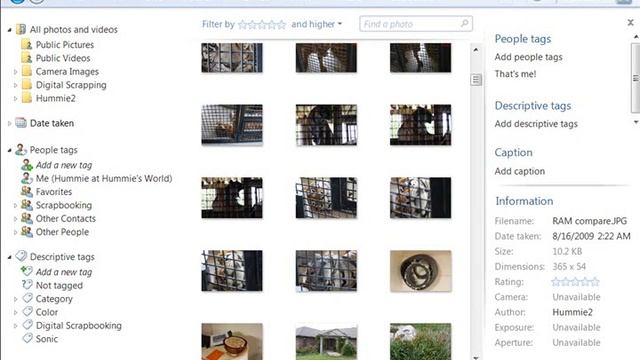Viewport: 640px width, 360px height.
Task: Click the gallery scroll down arrow
Action: (476, 357)
